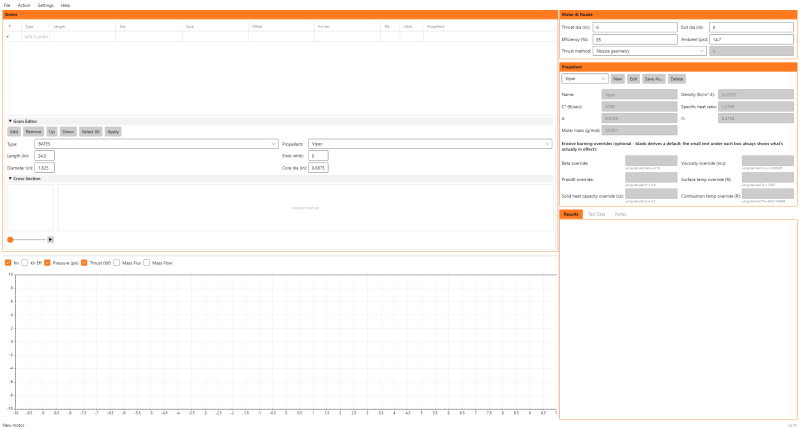This screenshot has height=428, width=800.
Task: Collapse the Grain Editor section triangle
Action: point(10,121)
